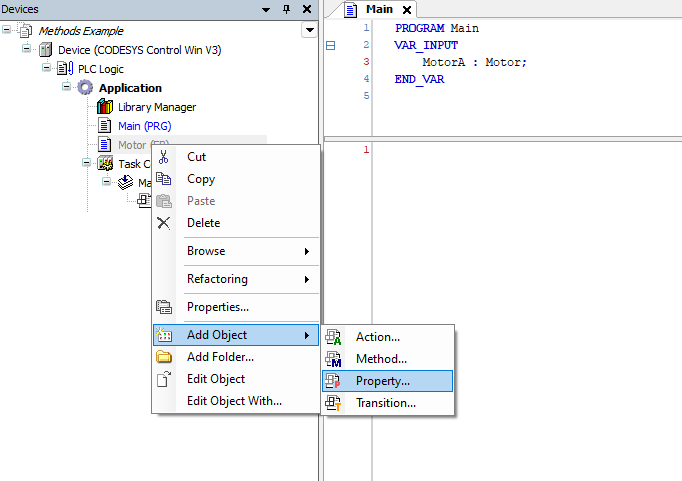This screenshot has width=682, height=481.
Task: Add a Transition... to Motor
Action: (388, 403)
